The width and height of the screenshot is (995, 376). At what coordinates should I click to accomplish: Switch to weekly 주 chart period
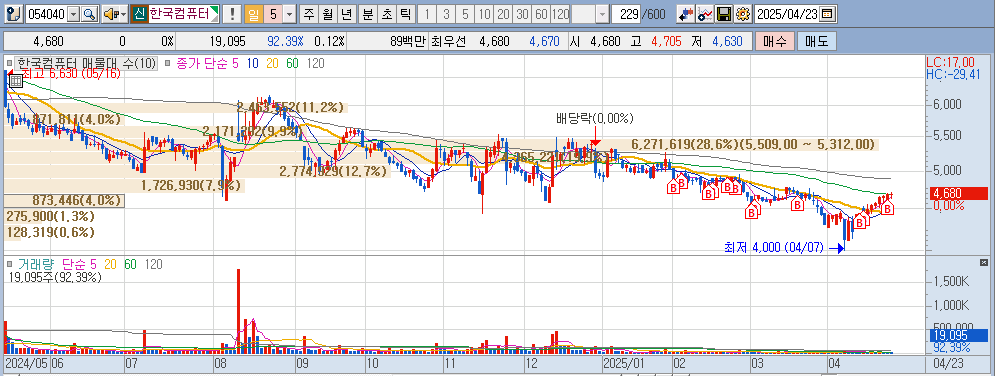coord(308,13)
